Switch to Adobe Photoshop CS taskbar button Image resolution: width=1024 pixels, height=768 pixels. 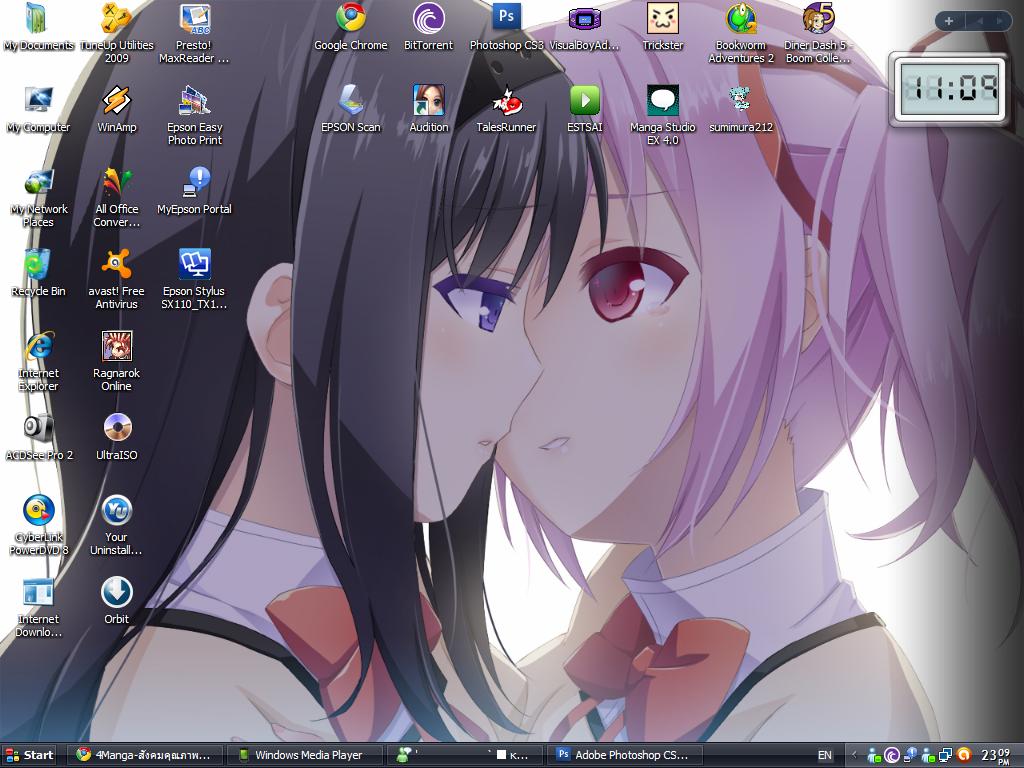624,755
